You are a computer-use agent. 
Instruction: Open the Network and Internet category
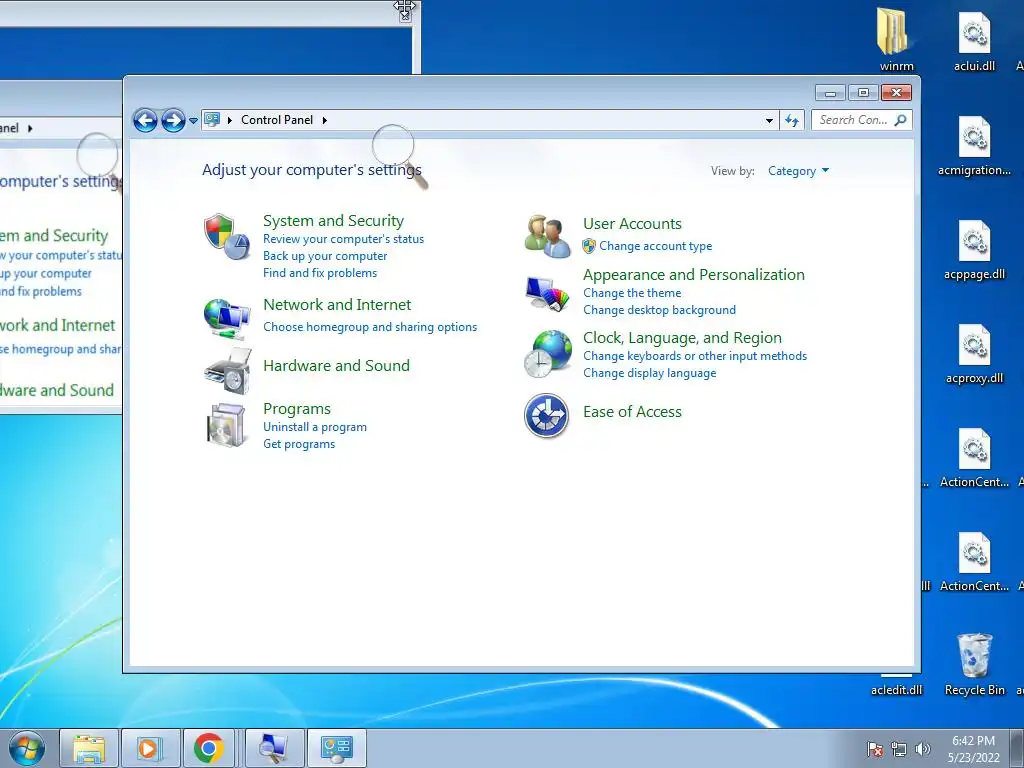[x=337, y=305]
